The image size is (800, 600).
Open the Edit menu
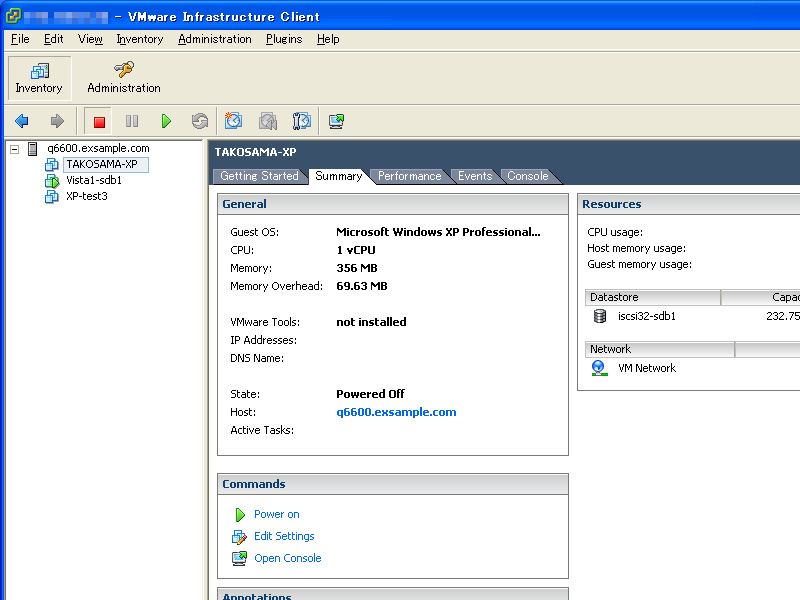point(54,39)
